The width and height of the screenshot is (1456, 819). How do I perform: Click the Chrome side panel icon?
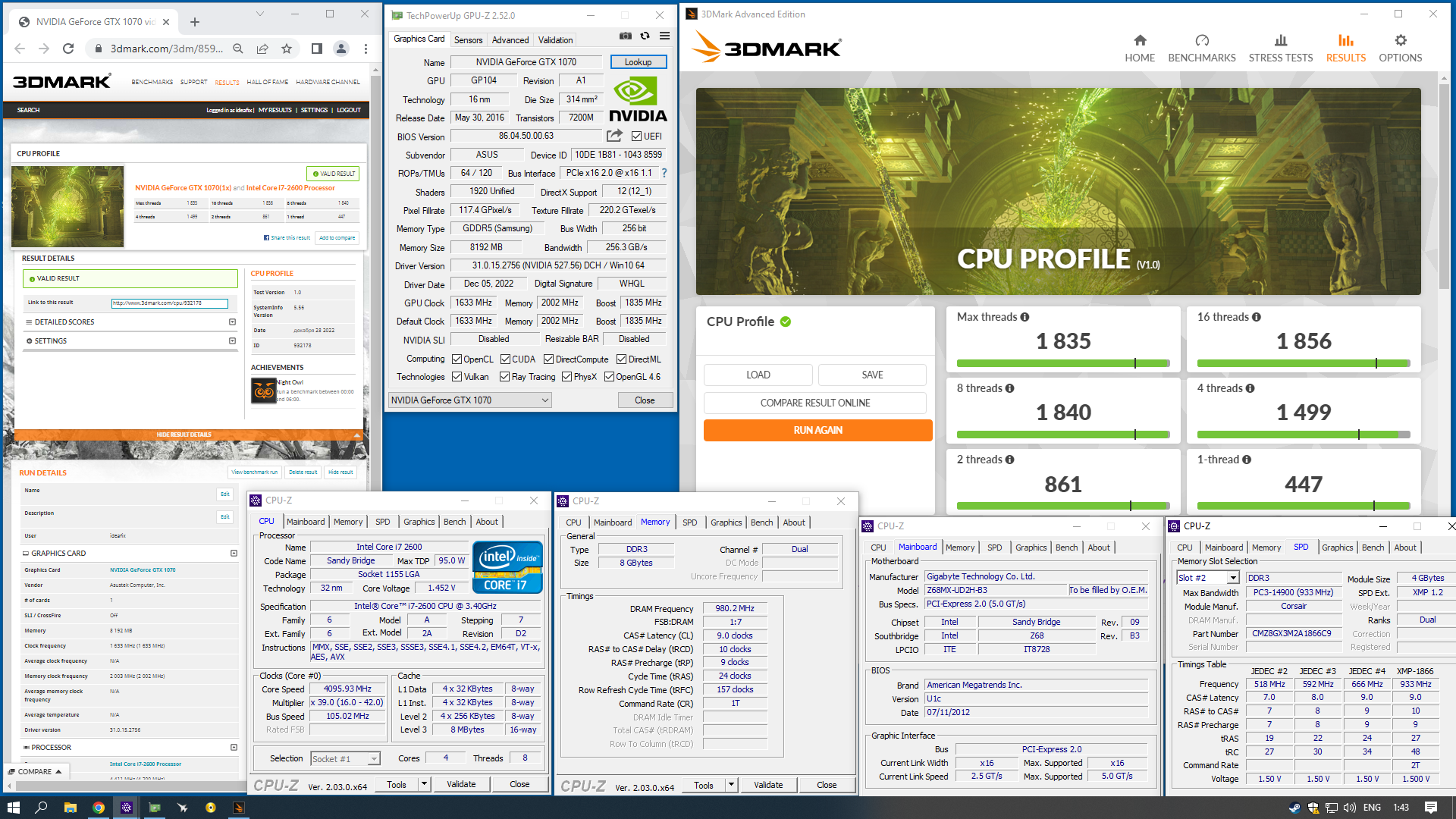pyautogui.click(x=317, y=49)
